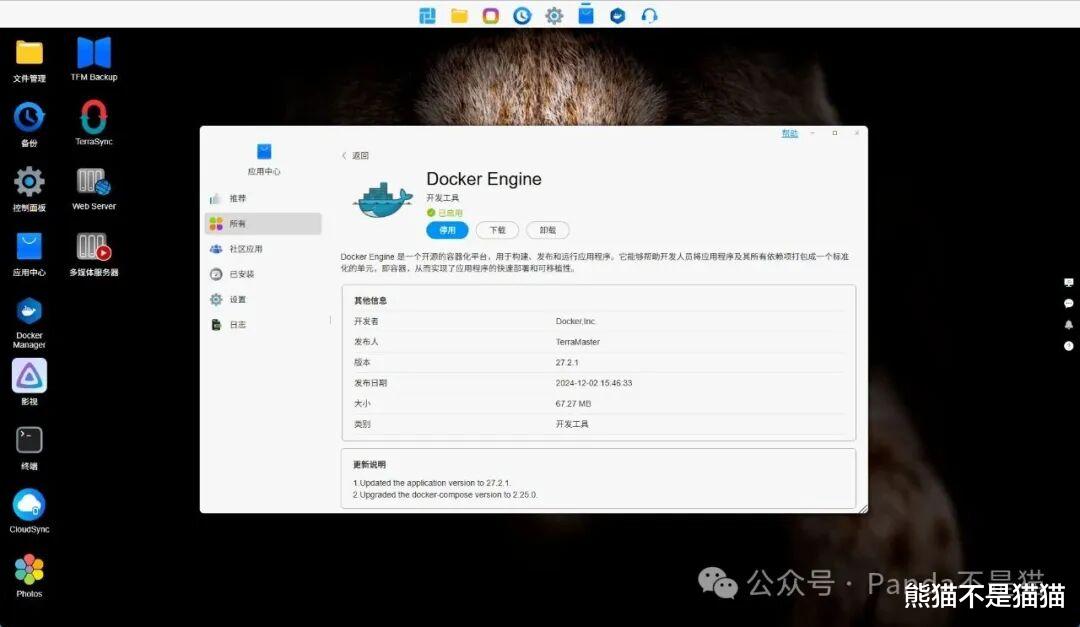The image size is (1080, 627).
Task: Open 设置 in the App Center sidebar
Action: pos(263,299)
